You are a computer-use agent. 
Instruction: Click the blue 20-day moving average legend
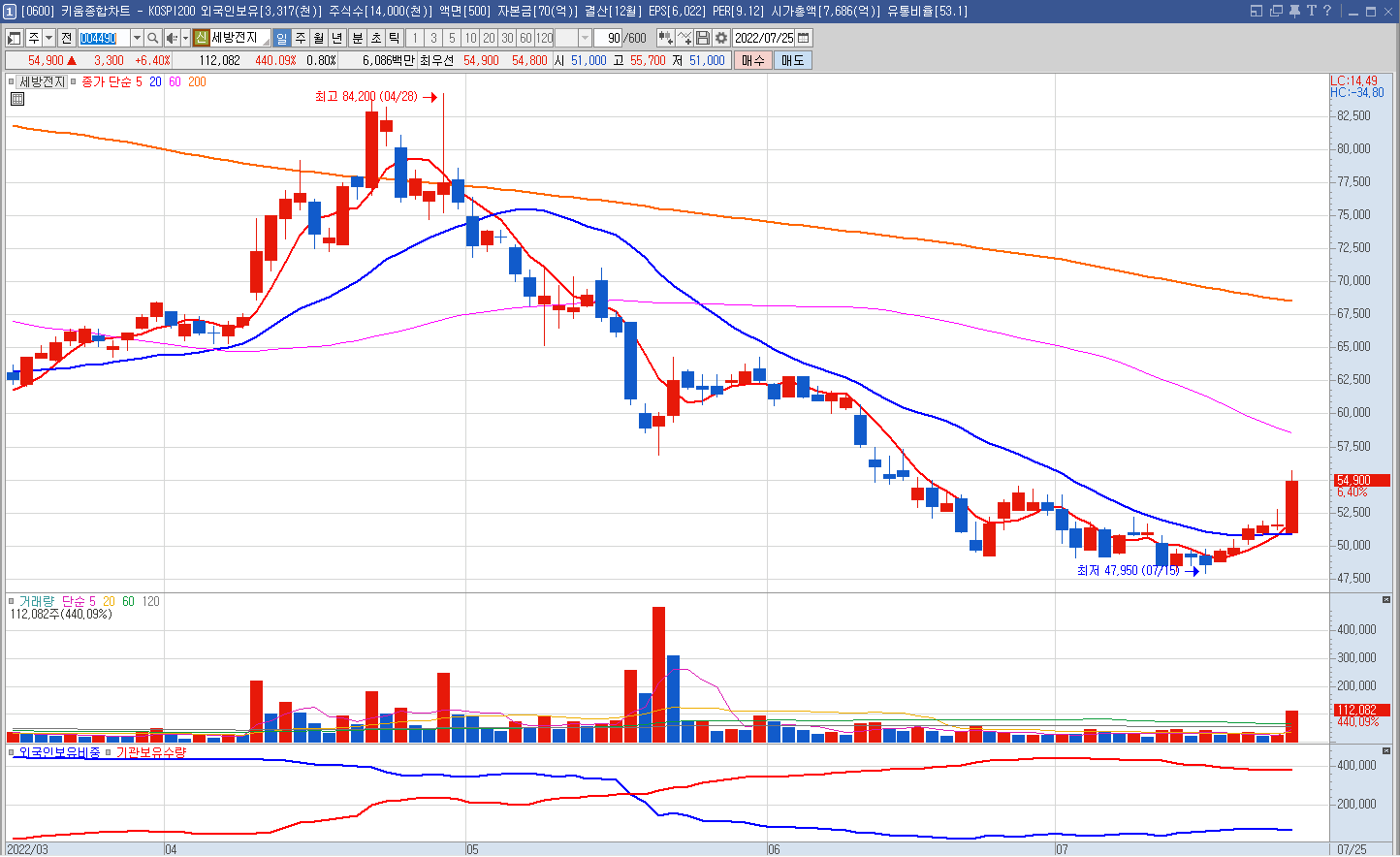tap(155, 82)
